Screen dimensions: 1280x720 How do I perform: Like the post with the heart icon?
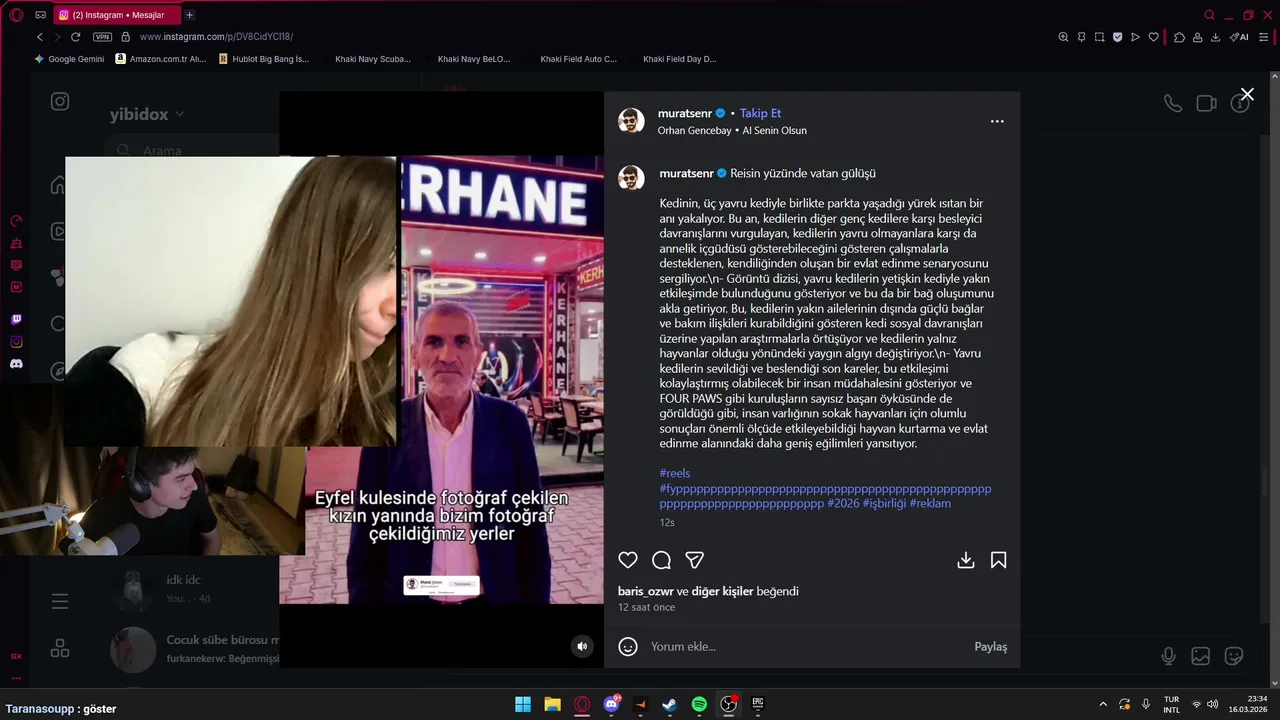point(628,560)
